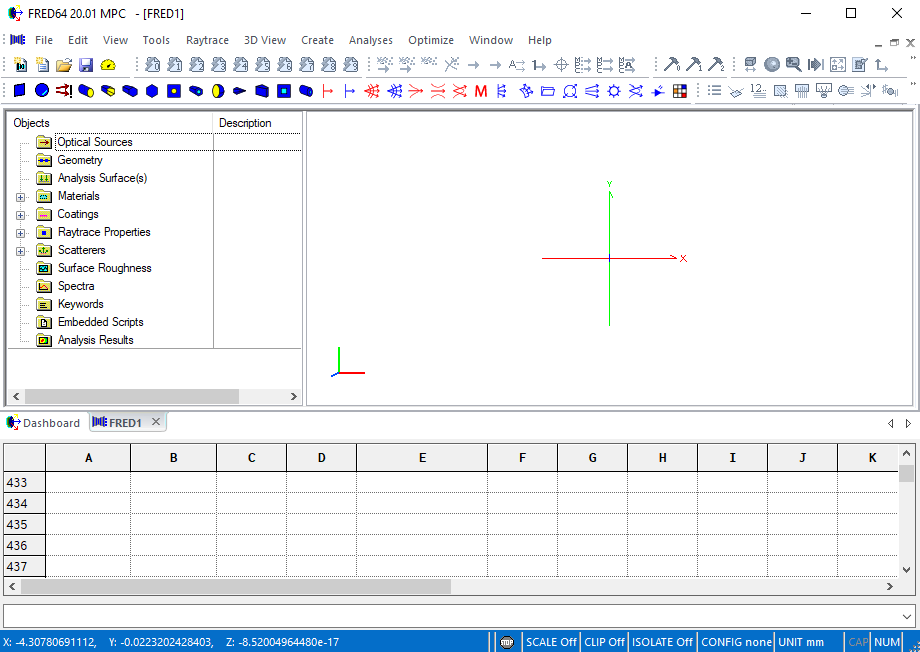Select the Optical Sources folder
Viewport: 920px width, 652px height.
coord(94,142)
